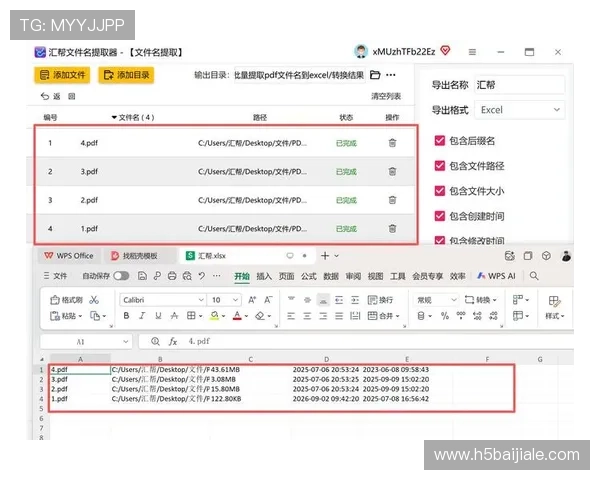Click the search magnifier icon in ribbon

(534, 276)
